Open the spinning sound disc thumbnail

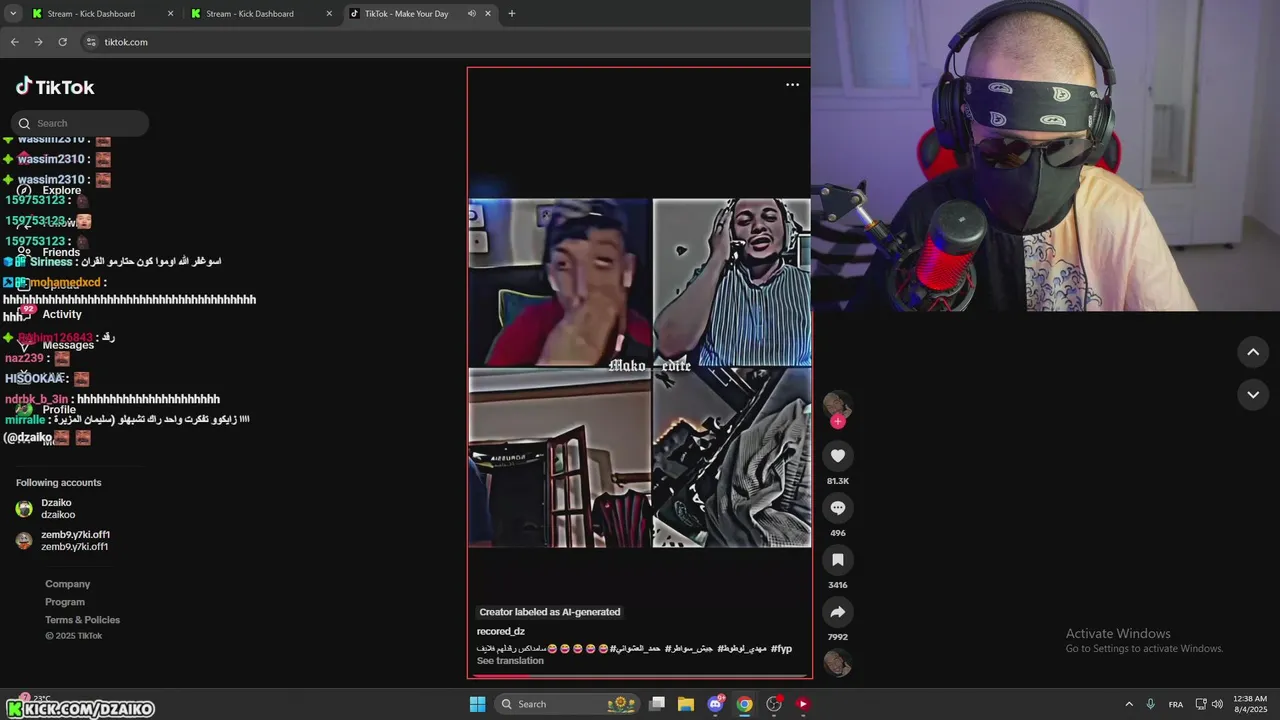click(x=837, y=663)
